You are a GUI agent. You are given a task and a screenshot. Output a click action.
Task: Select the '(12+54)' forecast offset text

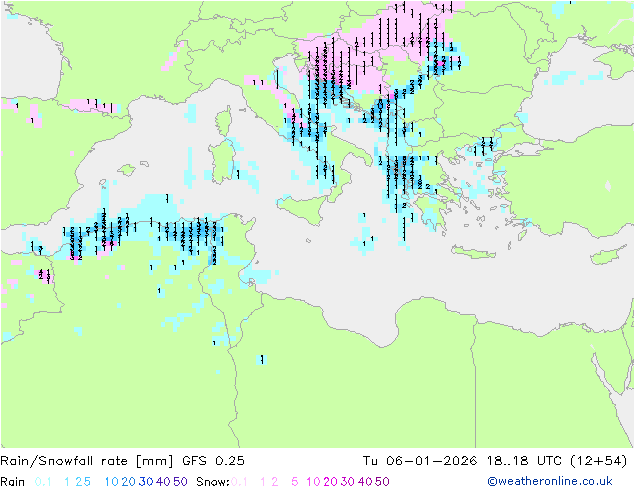point(598,461)
